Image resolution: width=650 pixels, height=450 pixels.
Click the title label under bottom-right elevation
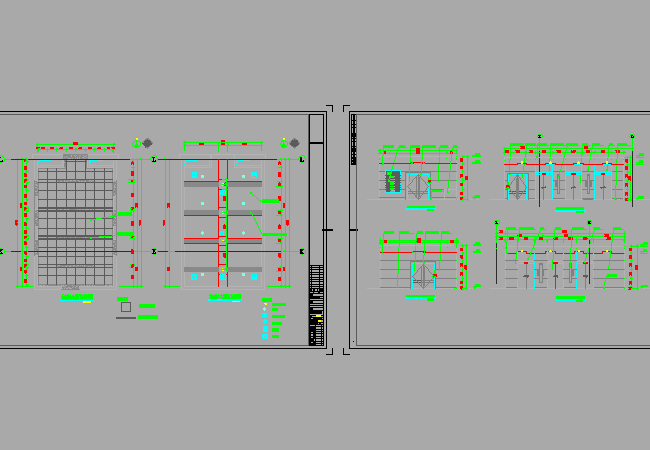570,298
